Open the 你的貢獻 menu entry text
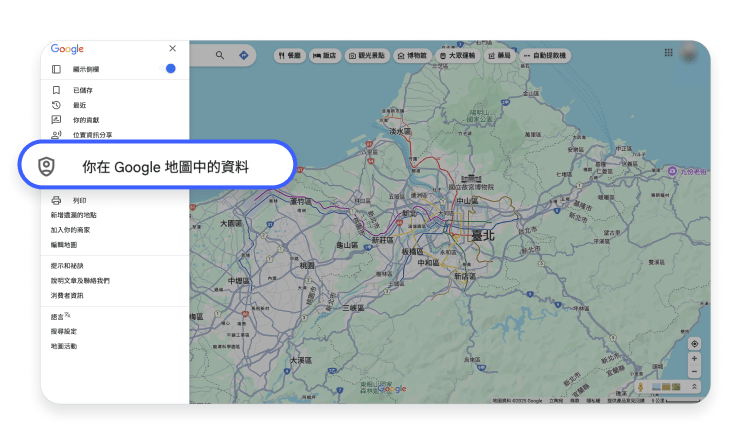The image size is (751, 444). [86, 120]
